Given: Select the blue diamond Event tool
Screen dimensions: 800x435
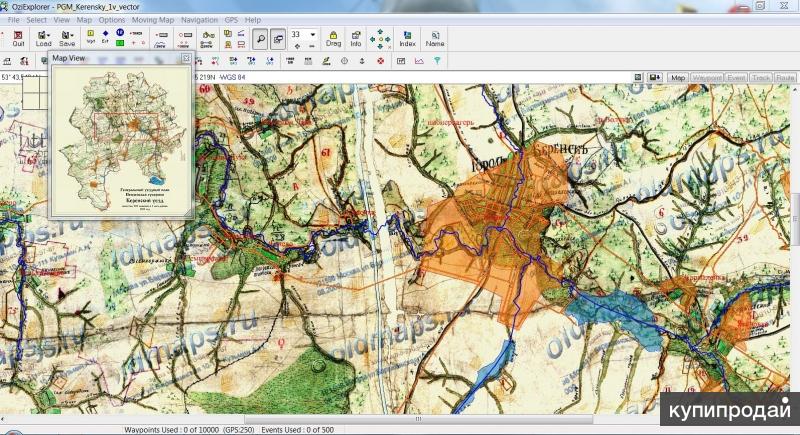Looking at the screenshot, I should pos(105,34).
